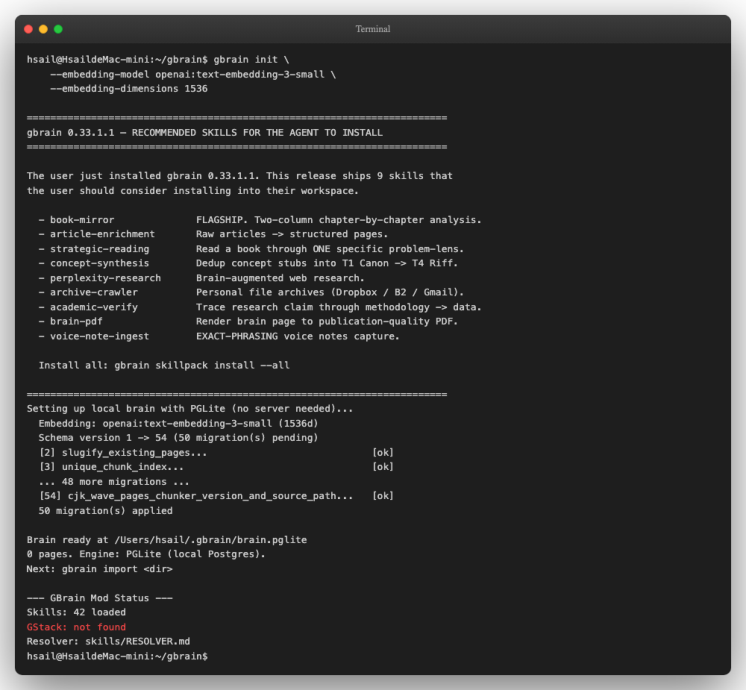Click '50 migration(s) applied' line
746x690 pixels.
[106, 510]
